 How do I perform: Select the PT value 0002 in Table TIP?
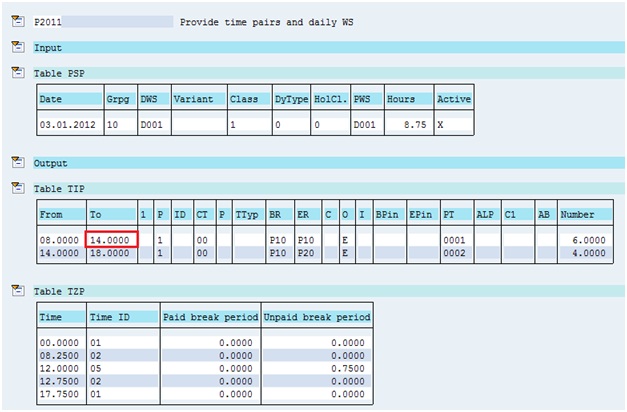(x=455, y=253)
